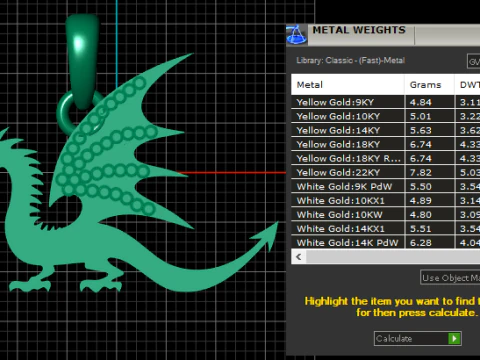Click the DWT column header
480x360 pixels.
[x=468, y=85]
